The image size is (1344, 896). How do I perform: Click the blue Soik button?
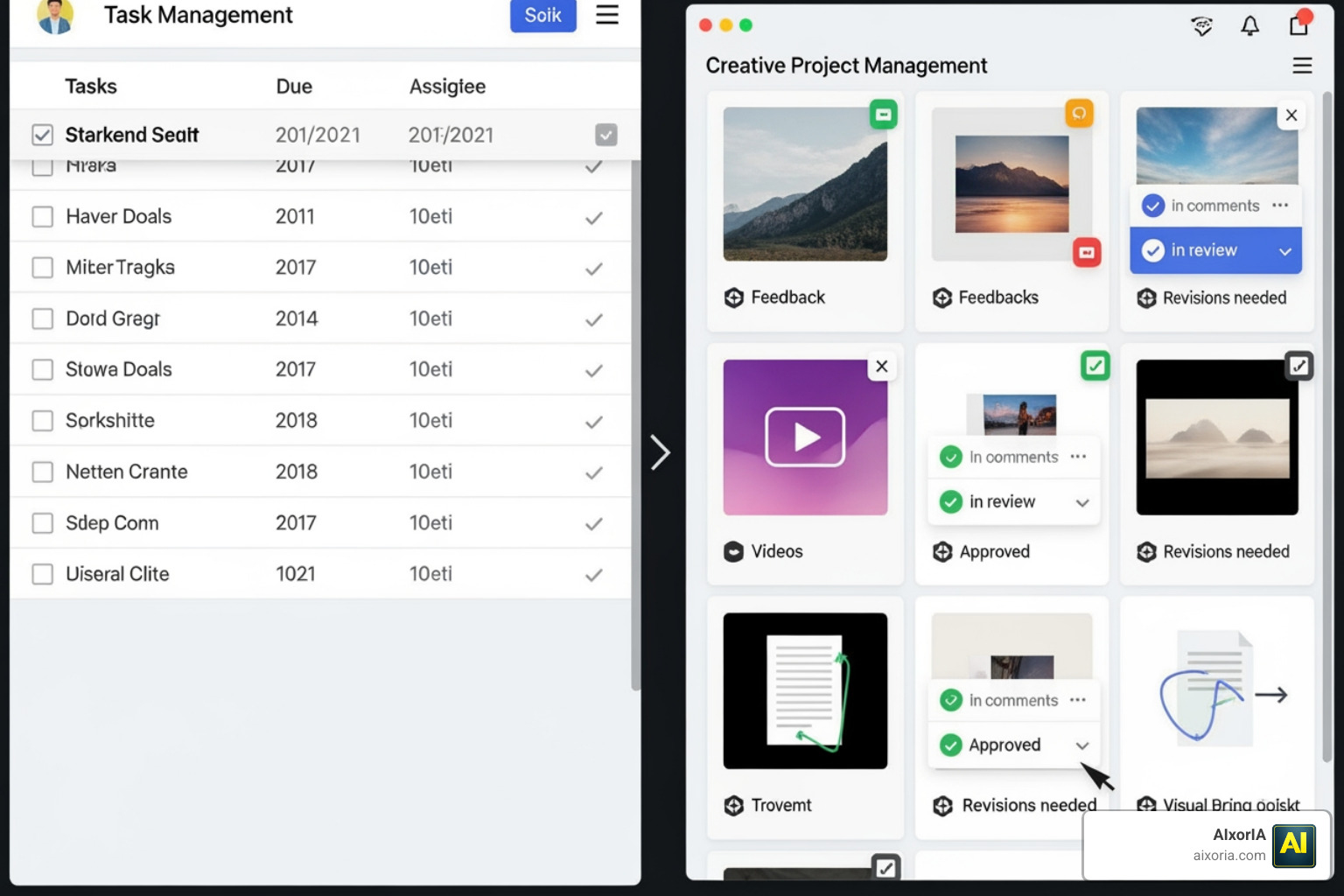[542, 15]
